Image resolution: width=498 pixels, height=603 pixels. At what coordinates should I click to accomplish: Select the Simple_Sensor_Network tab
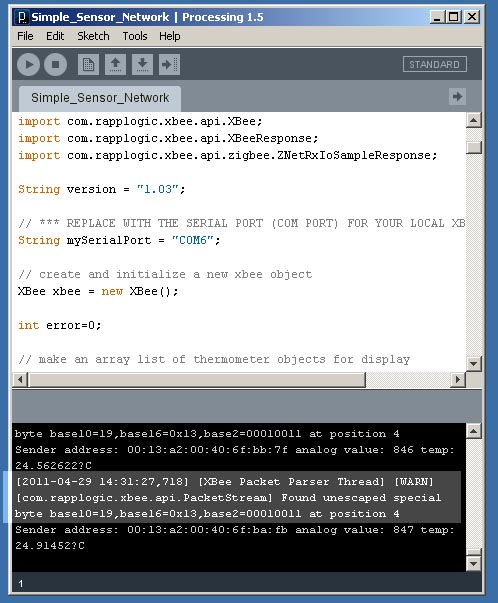coord(100,98)
